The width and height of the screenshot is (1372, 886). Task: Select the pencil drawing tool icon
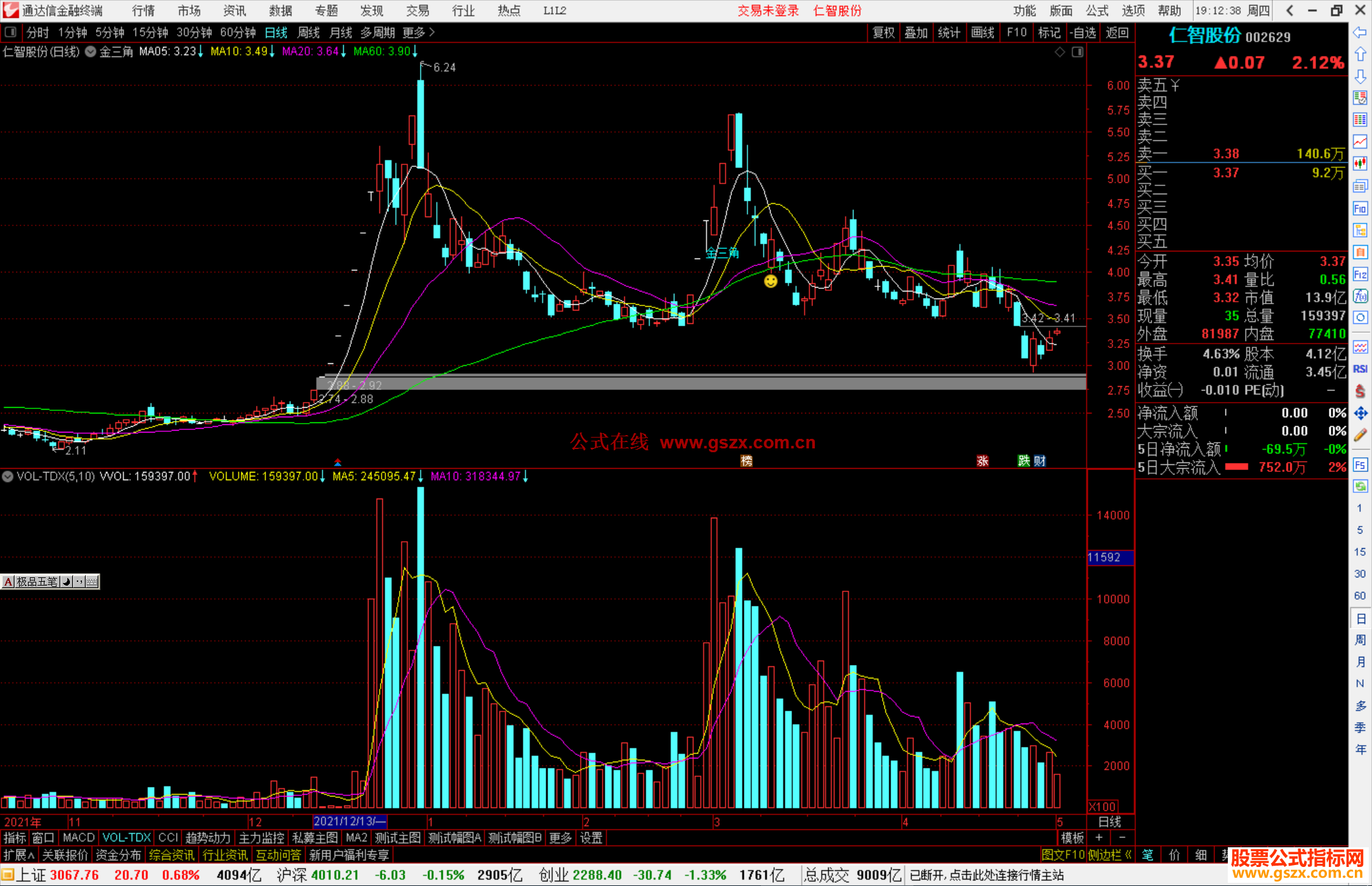1360,435
